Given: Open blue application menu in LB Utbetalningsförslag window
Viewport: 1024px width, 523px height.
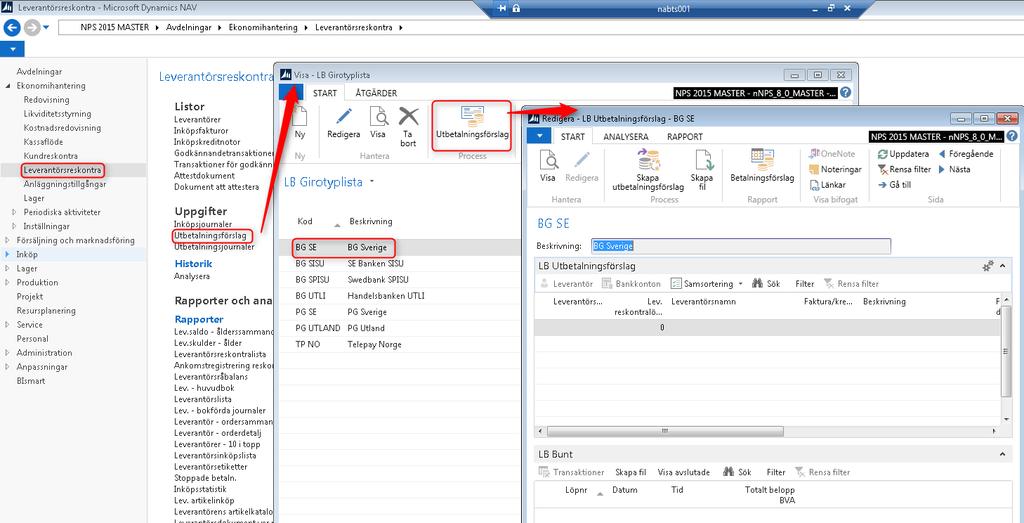Looking at the screenshot, I should (x=539, y=136).
